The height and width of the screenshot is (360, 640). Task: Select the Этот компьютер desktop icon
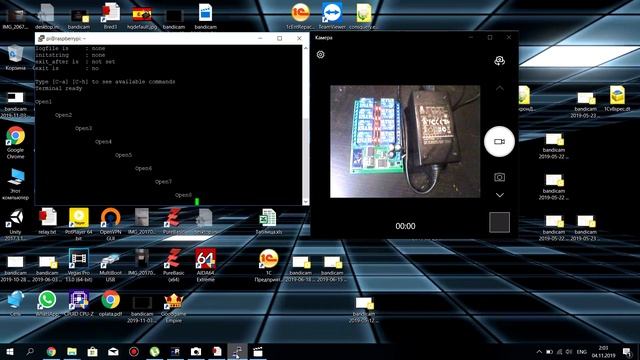pyautogui.click(x=16, y=184)
